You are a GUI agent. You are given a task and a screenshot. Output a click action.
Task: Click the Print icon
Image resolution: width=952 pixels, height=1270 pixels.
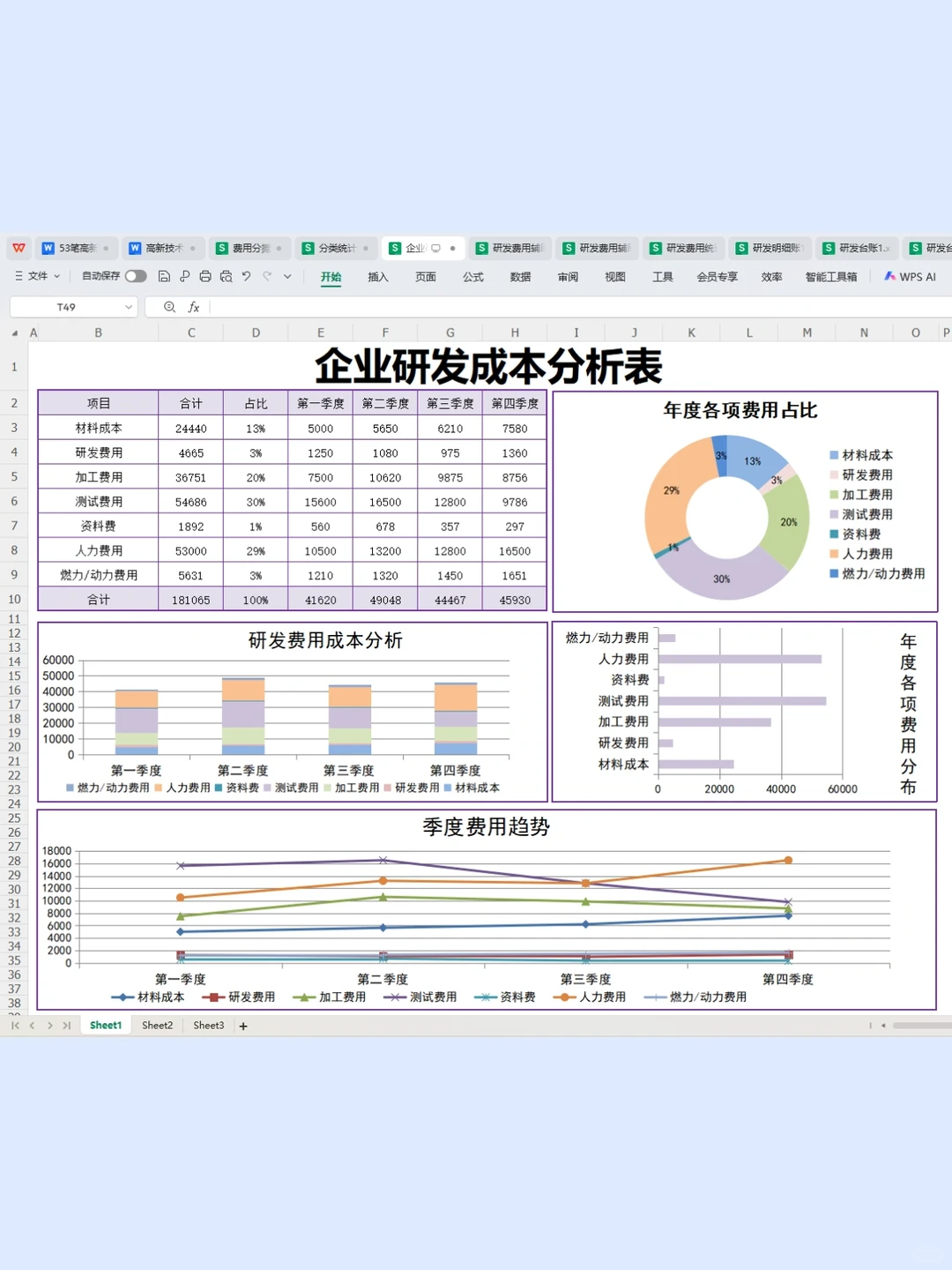[205, 277]
